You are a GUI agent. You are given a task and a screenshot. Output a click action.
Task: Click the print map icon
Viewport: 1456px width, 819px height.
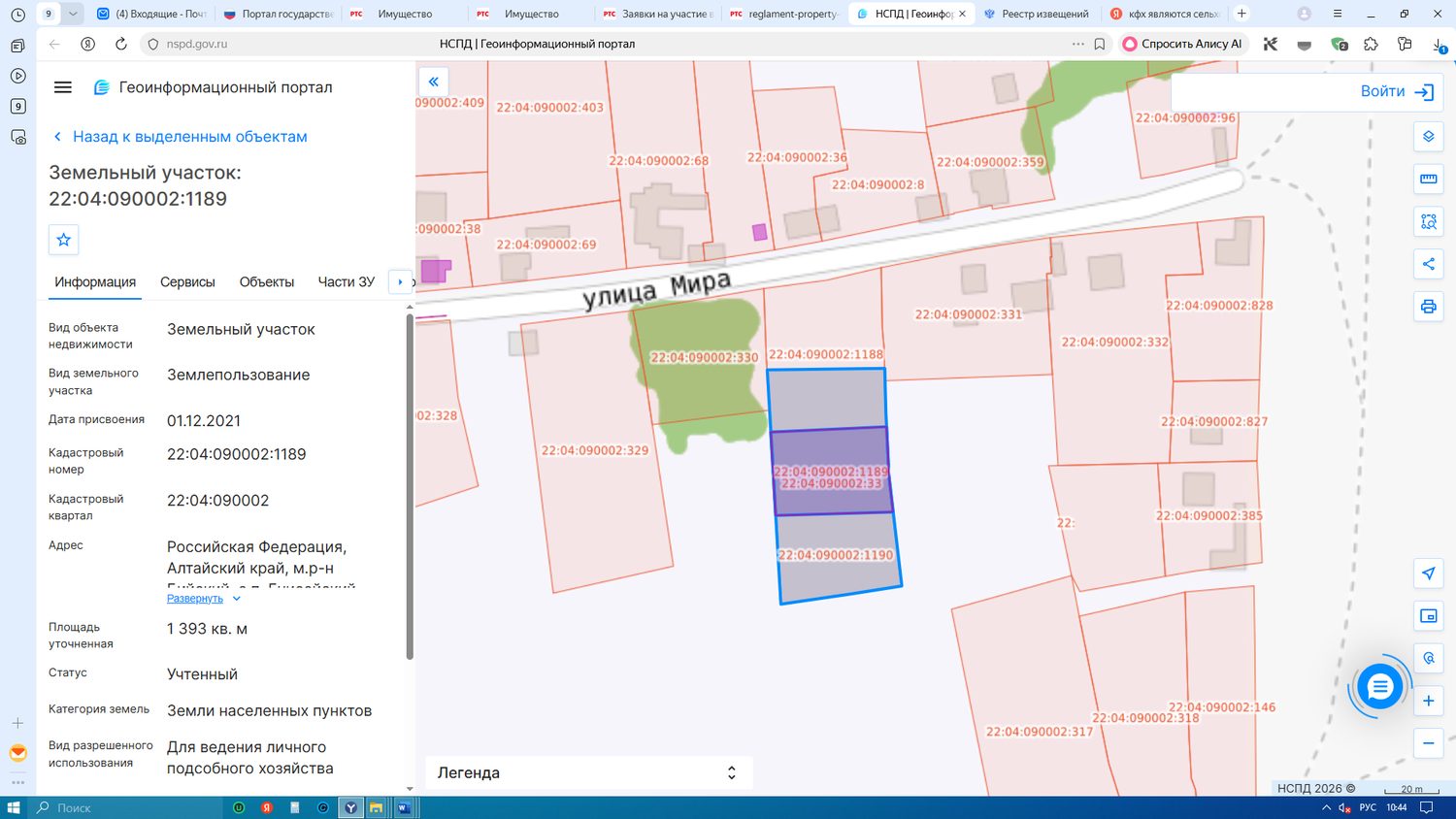point(1429,307)
